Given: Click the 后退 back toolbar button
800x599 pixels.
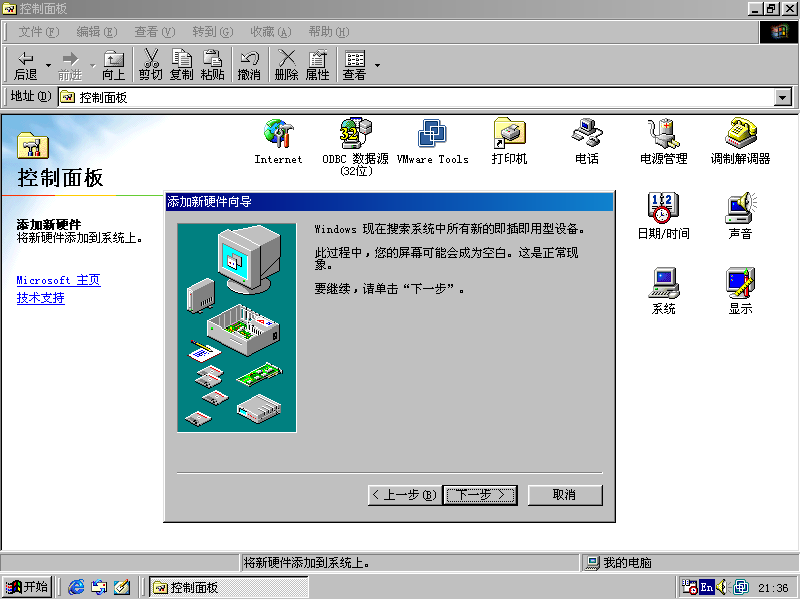Looking at the screenshot, I should 26,65.
